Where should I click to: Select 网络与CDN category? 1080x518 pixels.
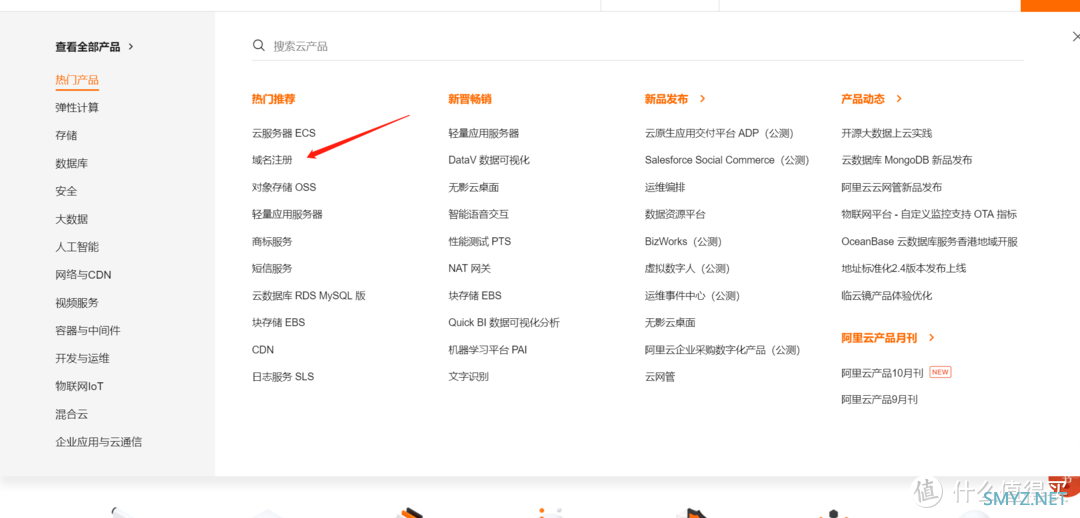pos(83,275)
